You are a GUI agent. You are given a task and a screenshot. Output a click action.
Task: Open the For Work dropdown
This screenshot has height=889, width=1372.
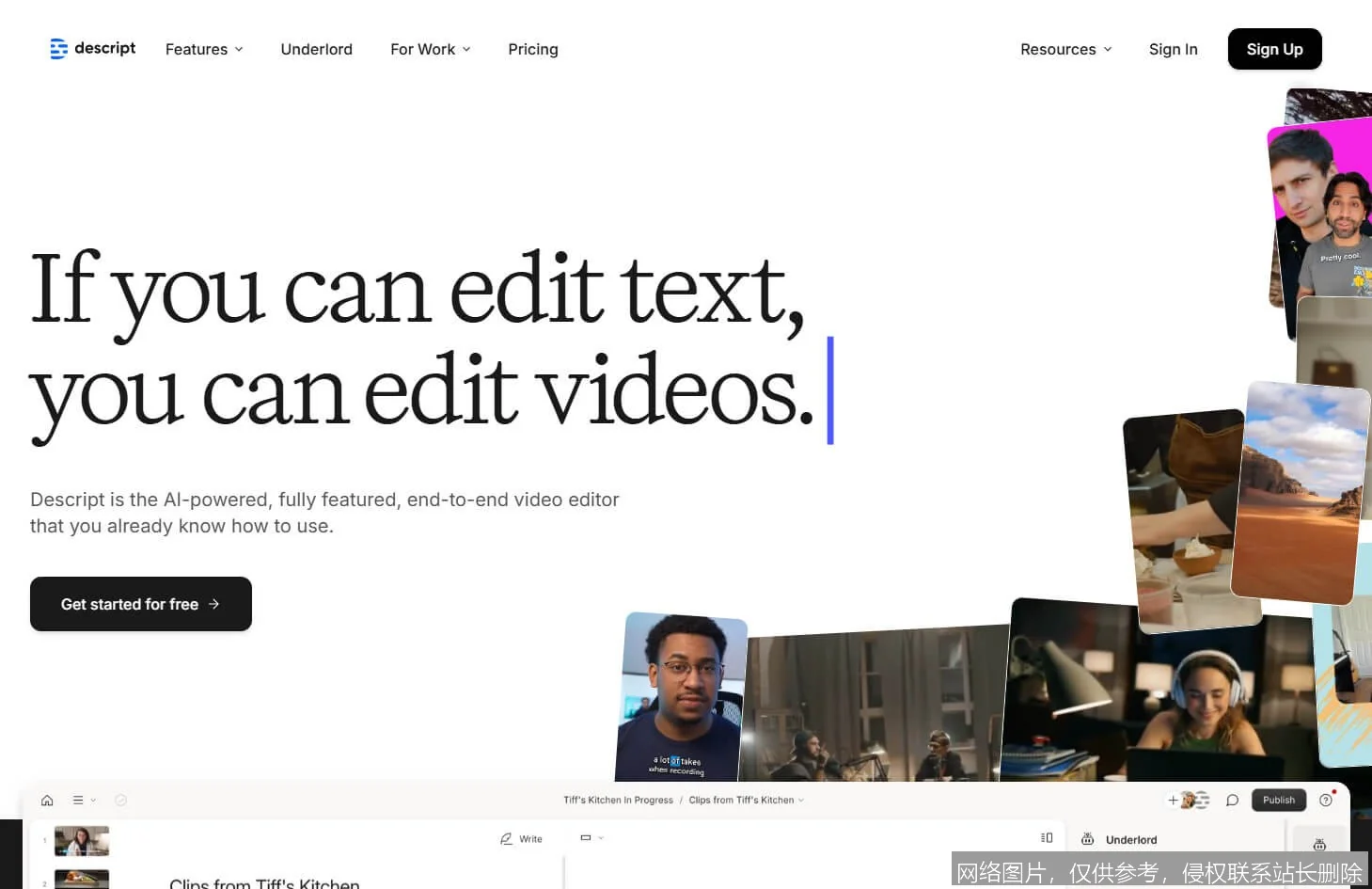(430, 49)
